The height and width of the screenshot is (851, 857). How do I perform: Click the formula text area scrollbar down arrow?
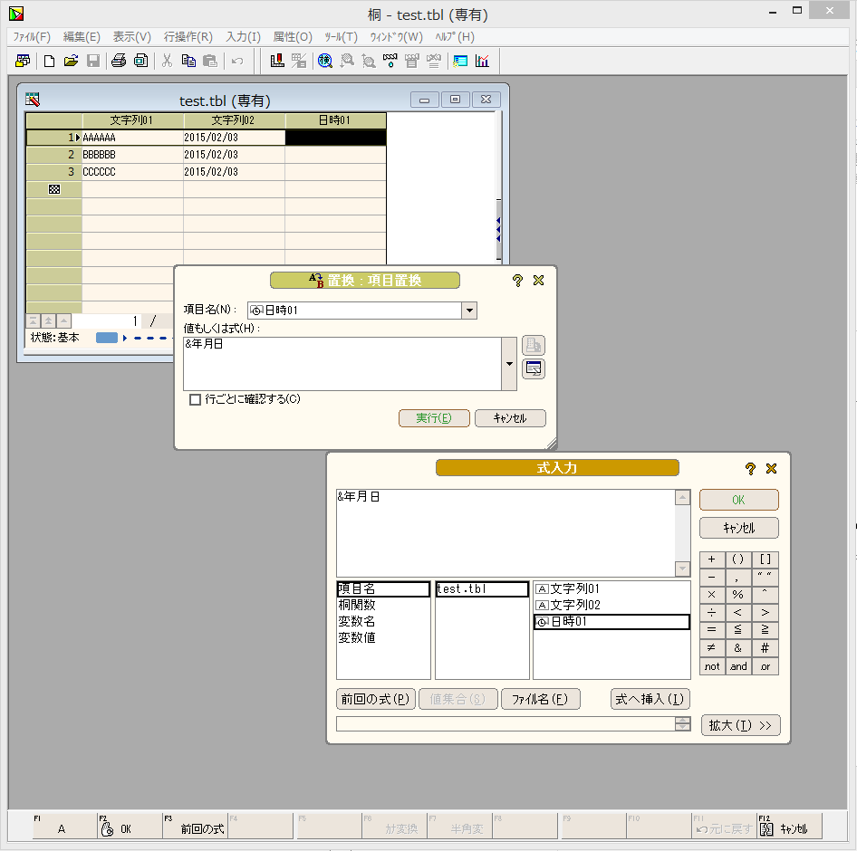tap(683, 569)
